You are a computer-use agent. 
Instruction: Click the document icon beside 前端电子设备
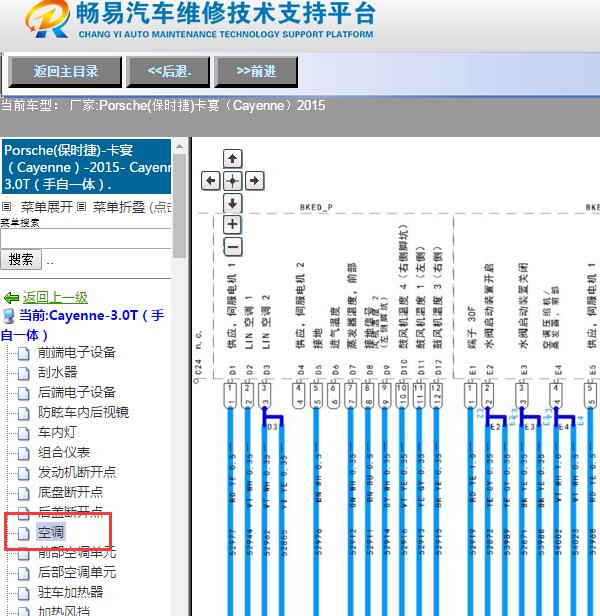(x=24, y=353)
